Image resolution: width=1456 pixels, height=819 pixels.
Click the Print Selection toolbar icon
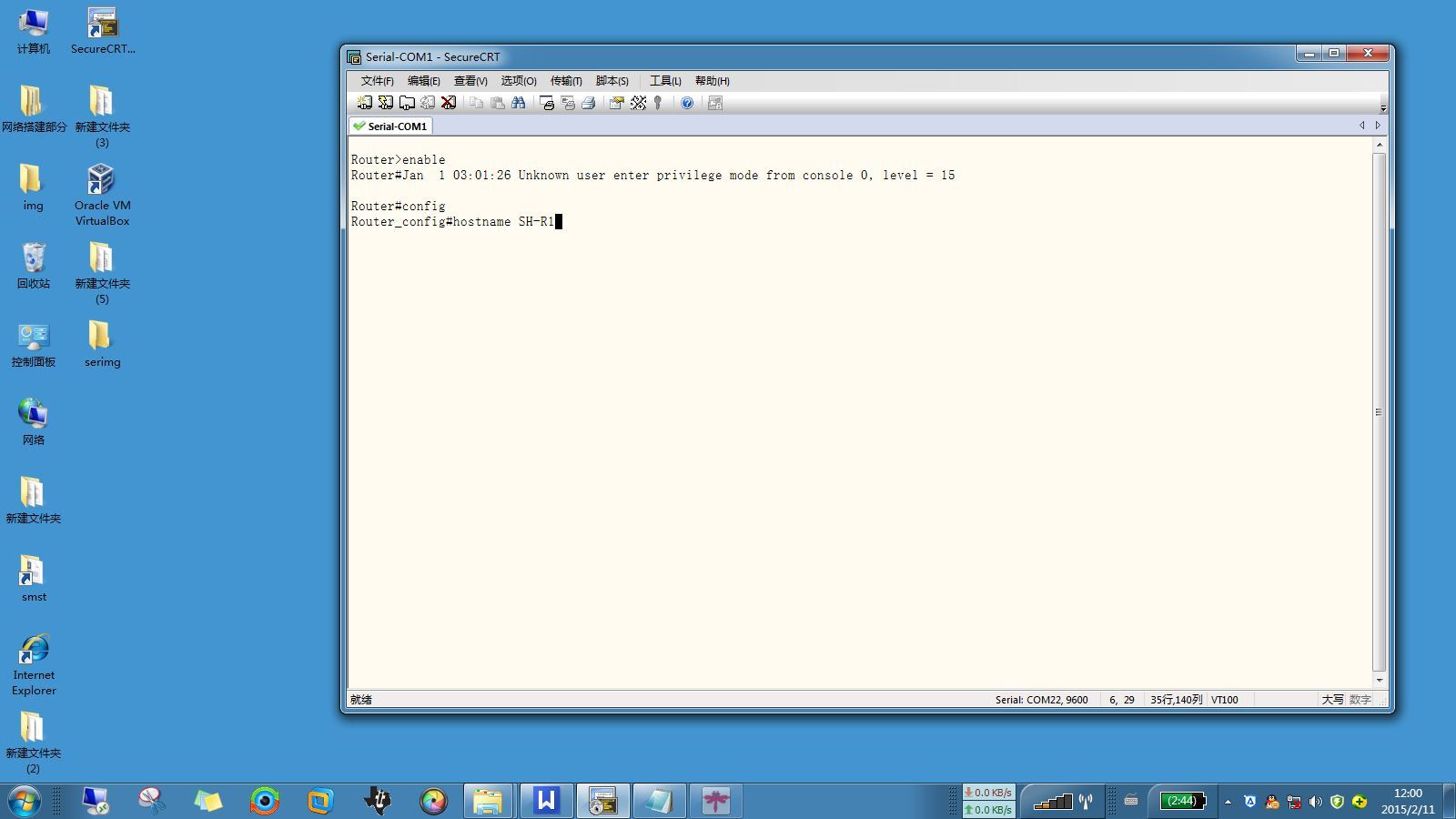pos(568,103)
